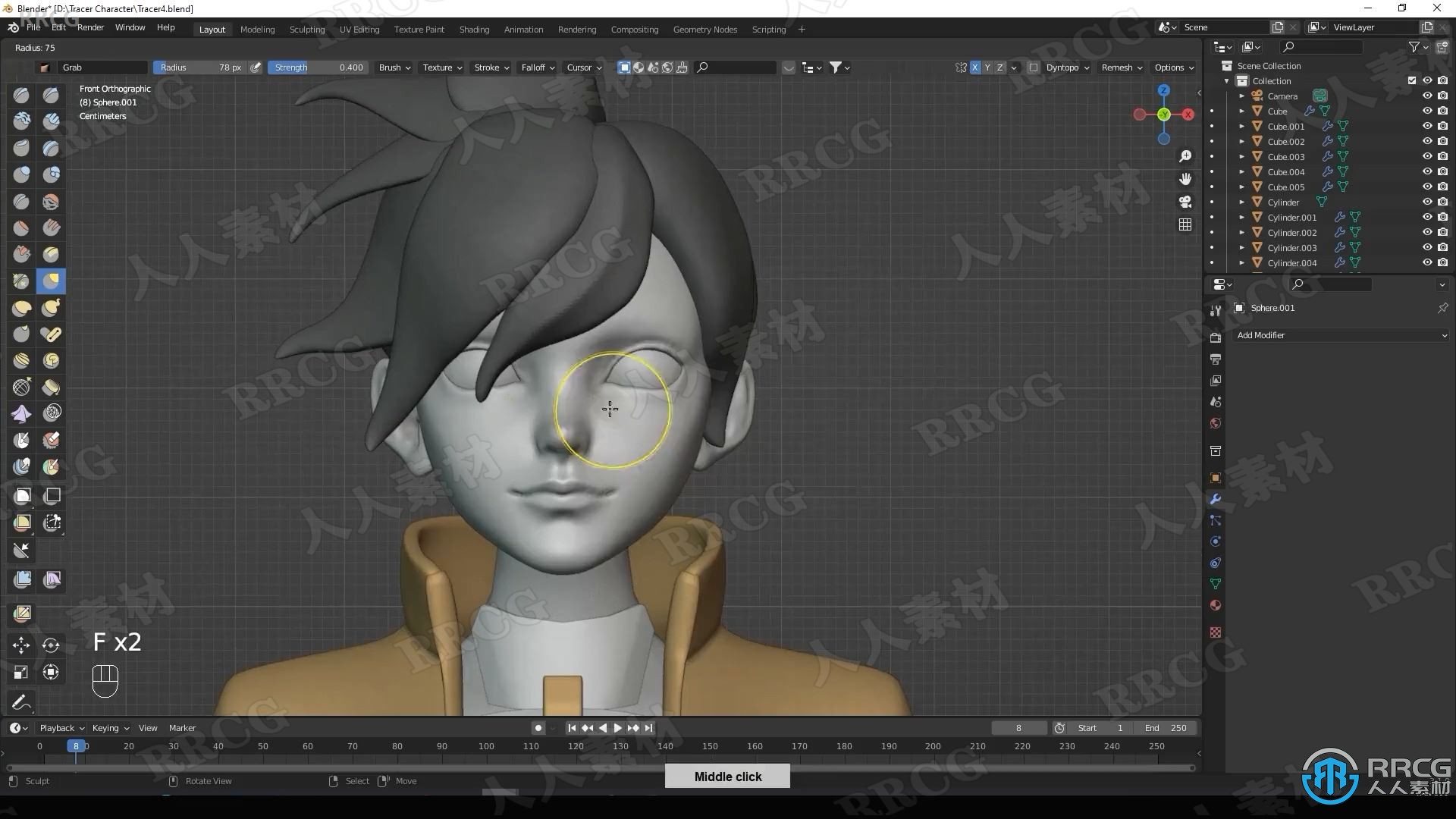The image size is (1456, 819).
Task: Toggle Y axis symmetry
Action: click(987, 67)
